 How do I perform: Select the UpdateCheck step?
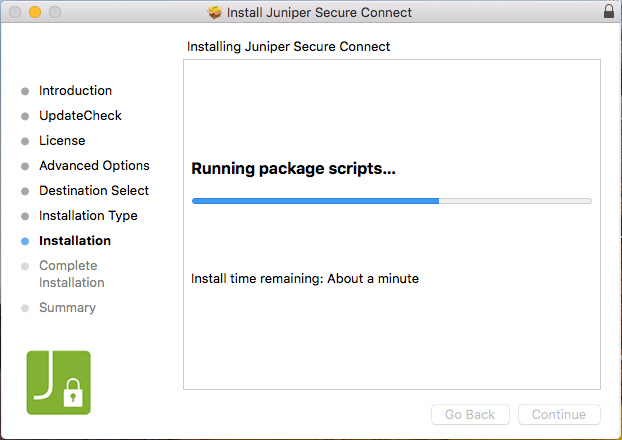click(x=80, y=116)
